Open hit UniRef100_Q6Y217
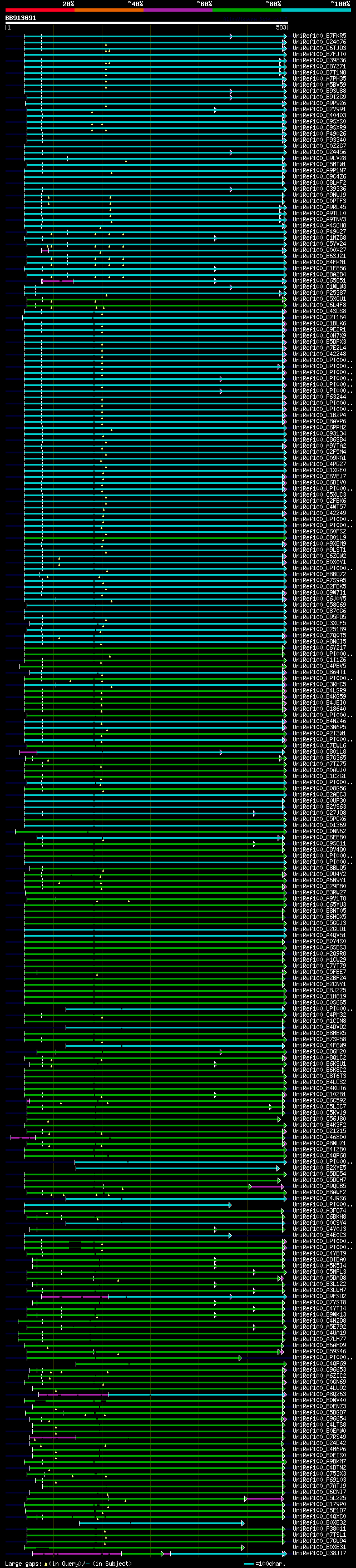Viewport: 356px width, 1568px height. click(x=319, y=647)
